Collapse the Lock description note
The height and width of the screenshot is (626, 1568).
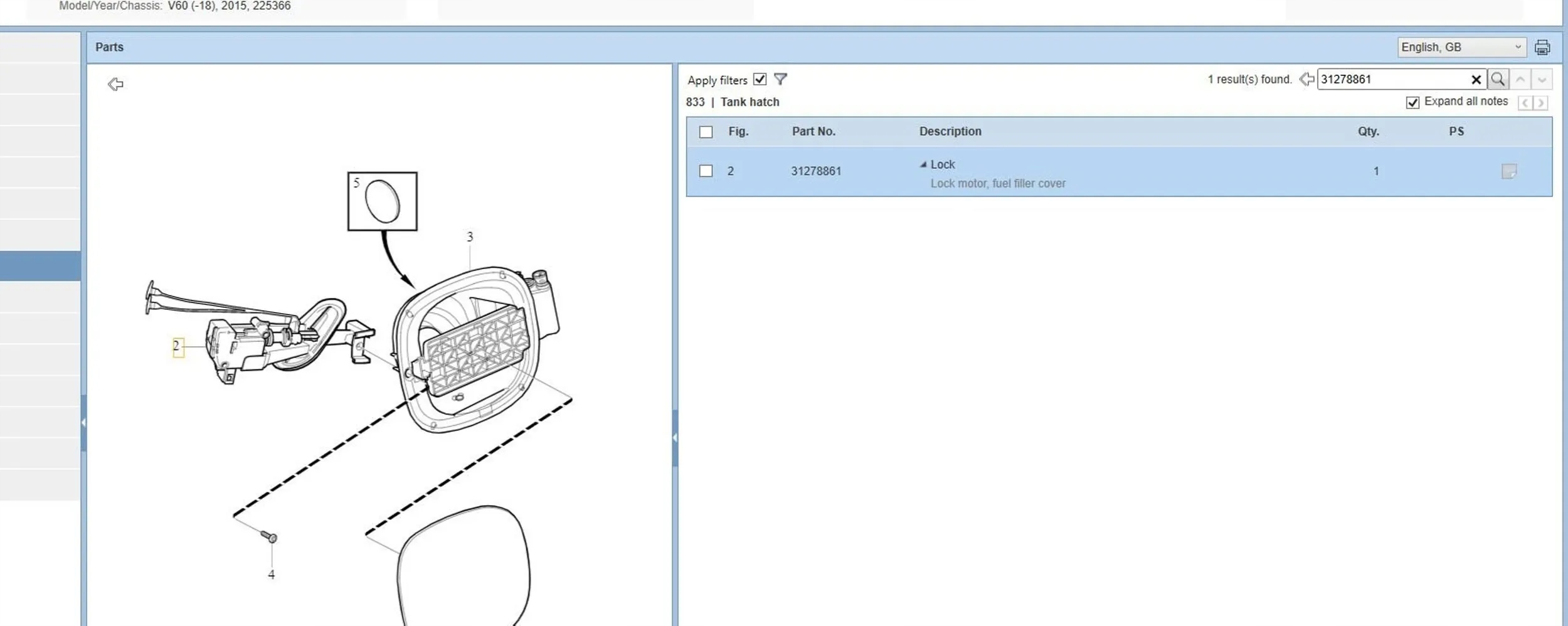click(923, 164)
